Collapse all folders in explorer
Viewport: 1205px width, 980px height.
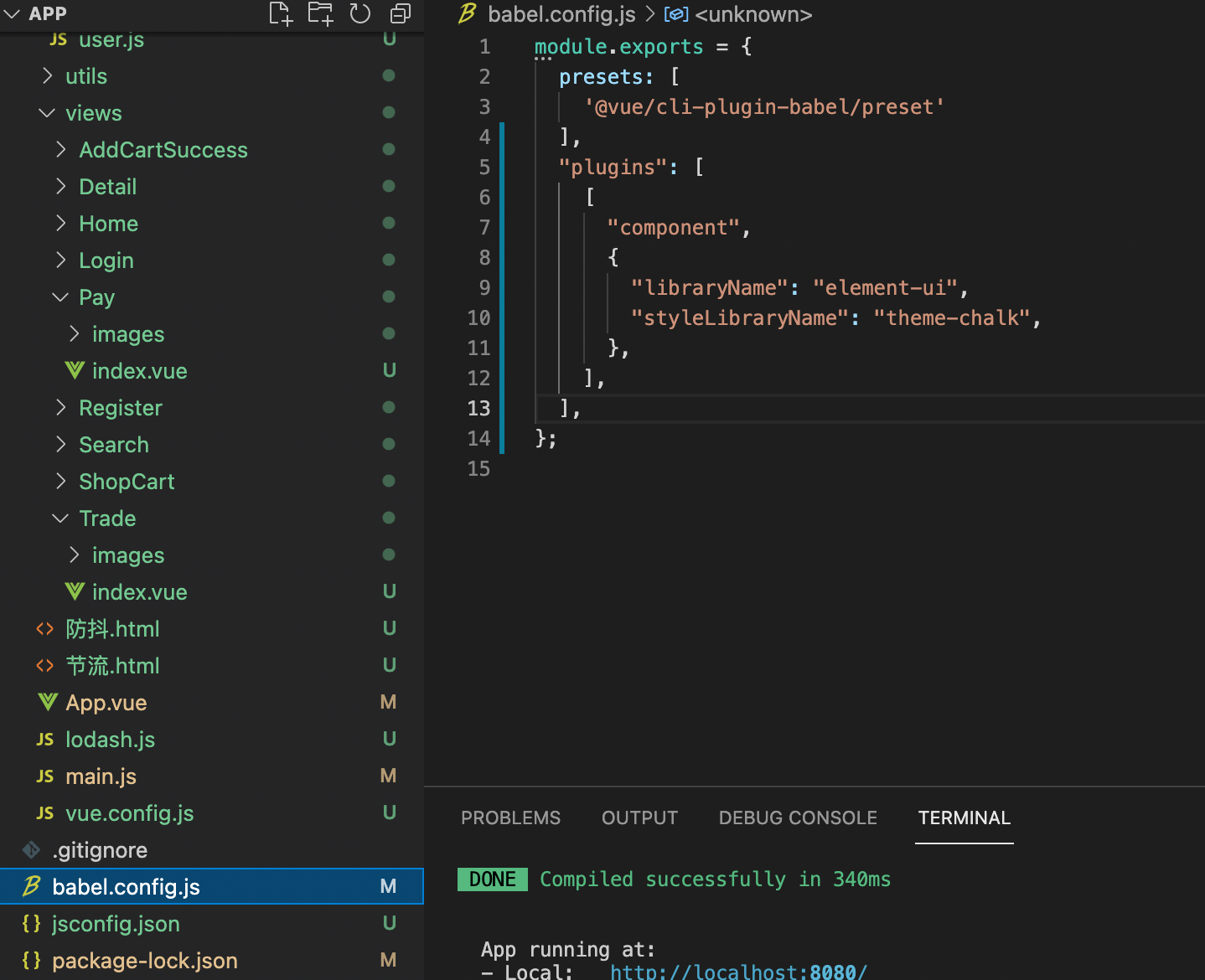(401, 13)
